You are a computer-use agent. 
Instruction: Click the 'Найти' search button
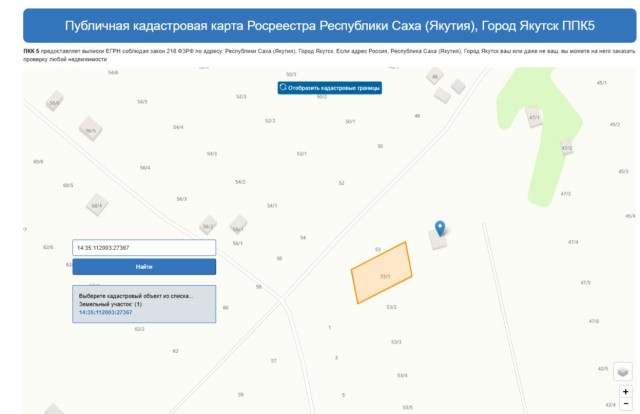(x=144, y=267)
